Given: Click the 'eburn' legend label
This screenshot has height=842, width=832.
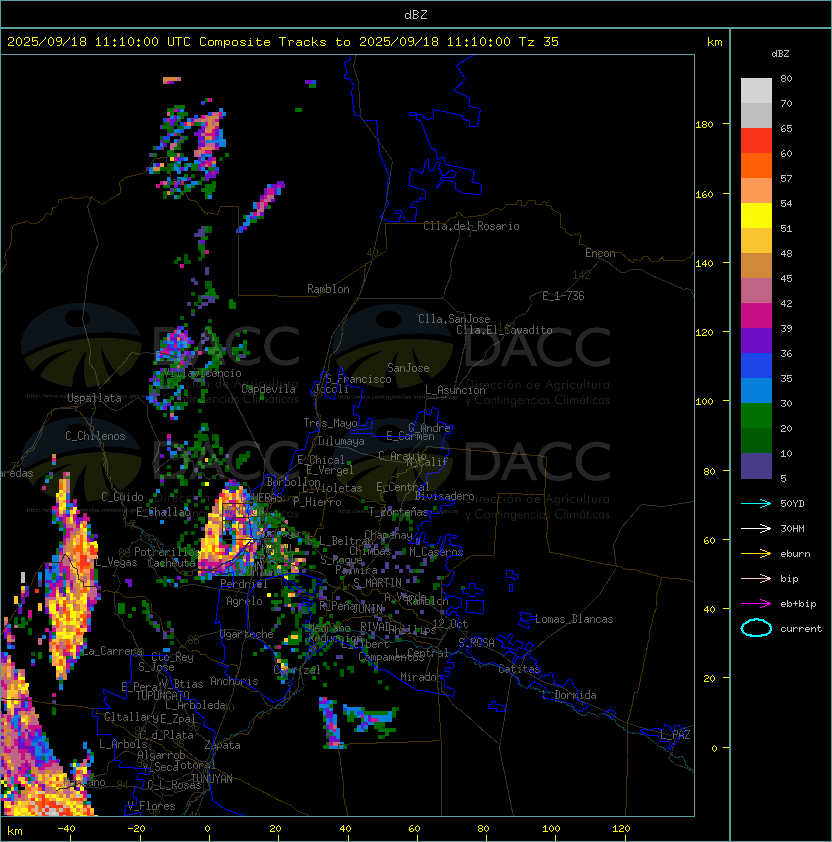Looking at the screenshot, I should 795,554.
